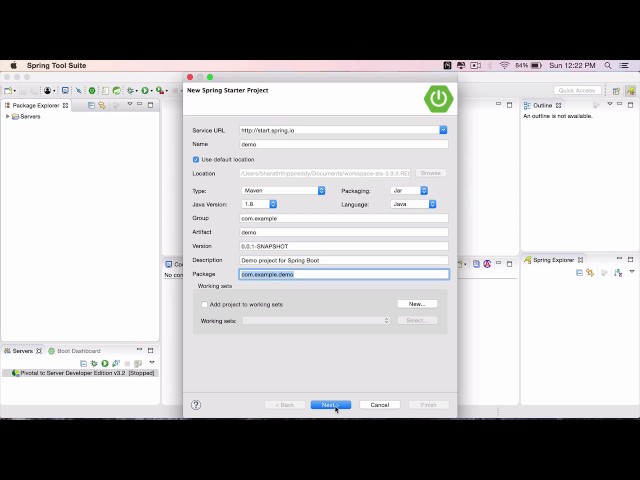The height and width of the screenshot is (480, 640).
Task: Click the Publish to server icon
Action: coord(138,363)
